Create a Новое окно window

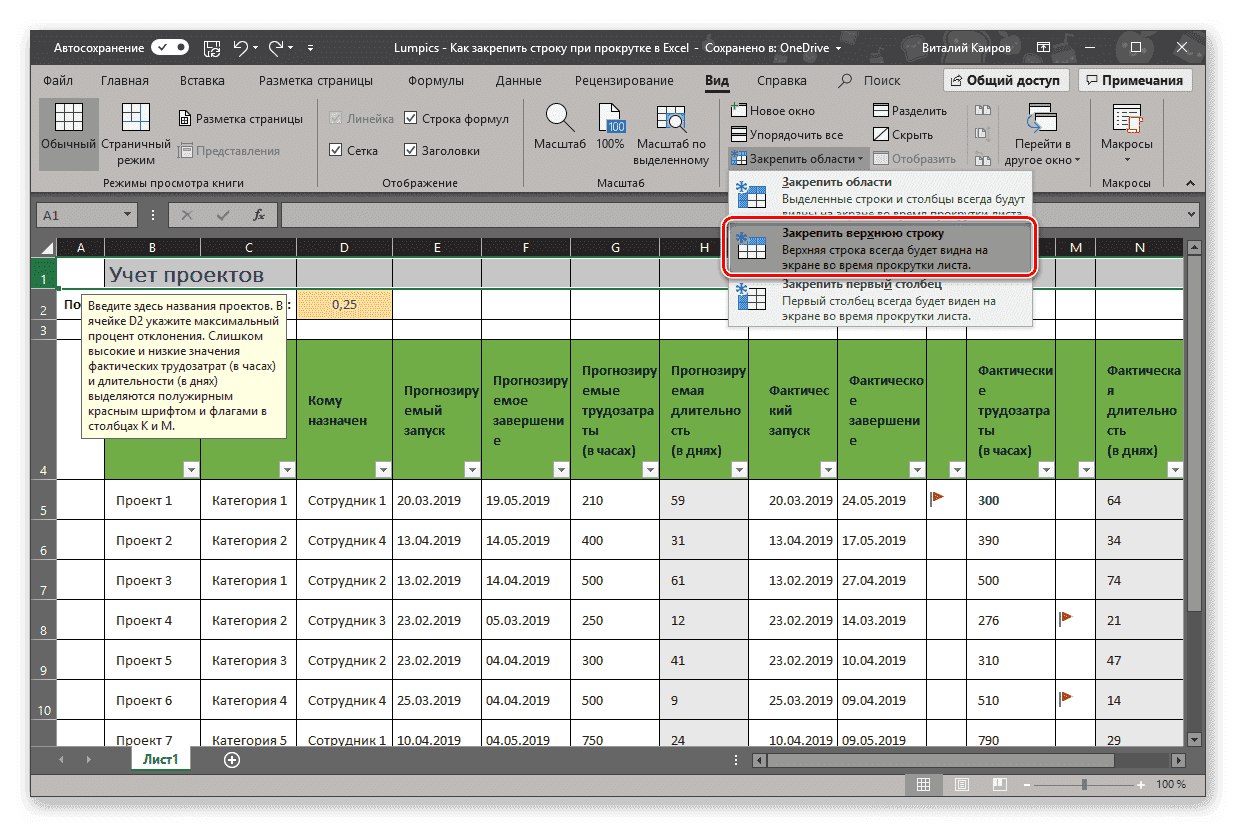[783, 110]
